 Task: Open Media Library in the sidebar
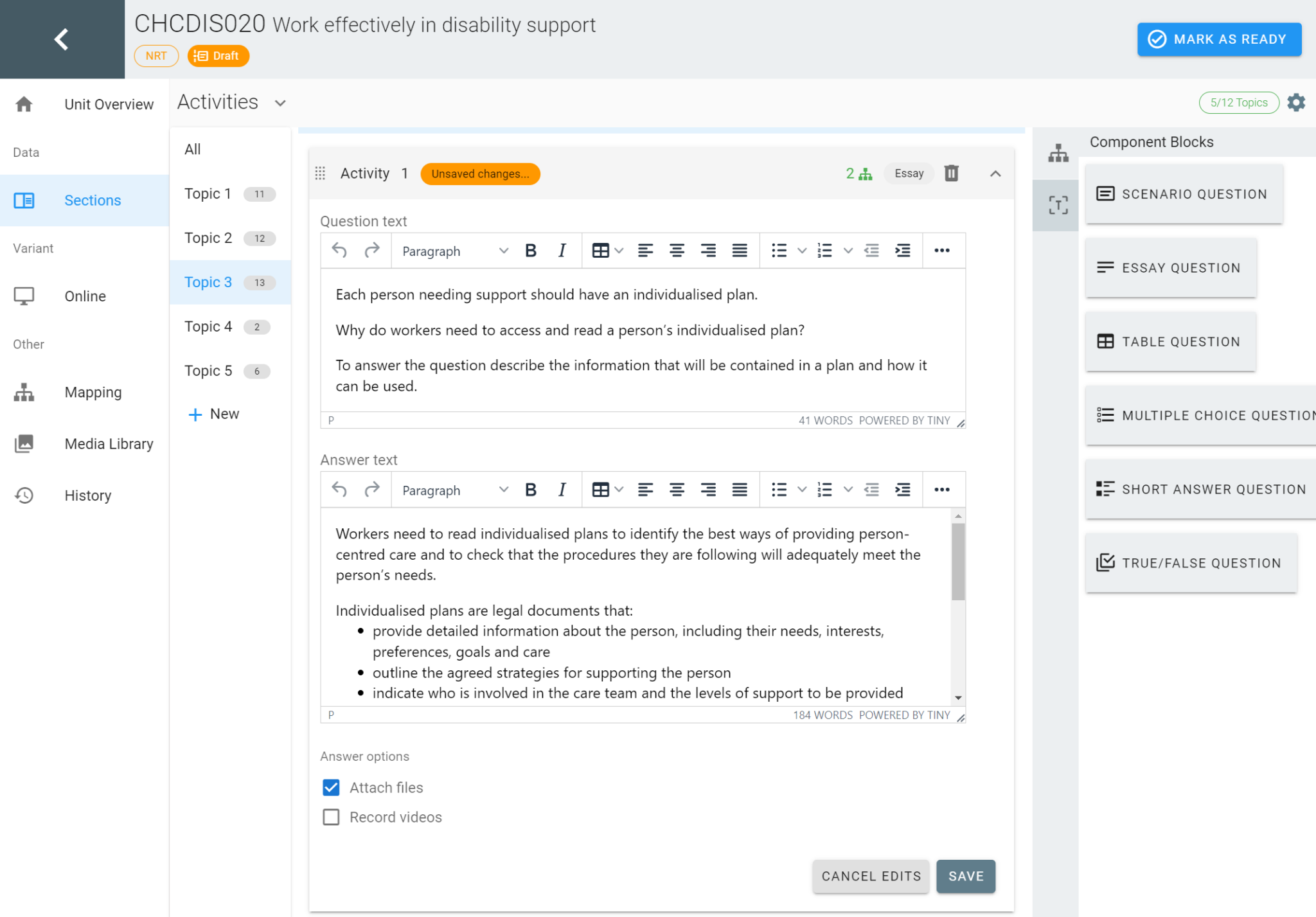coord(109,444)
